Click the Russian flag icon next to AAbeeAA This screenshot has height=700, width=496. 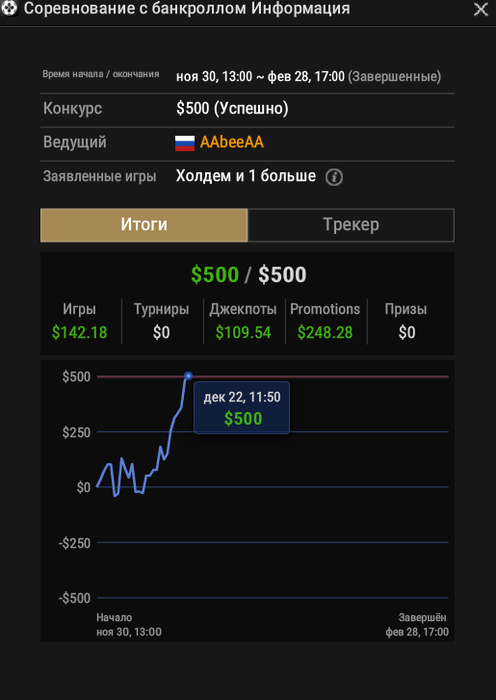point(185,143)
